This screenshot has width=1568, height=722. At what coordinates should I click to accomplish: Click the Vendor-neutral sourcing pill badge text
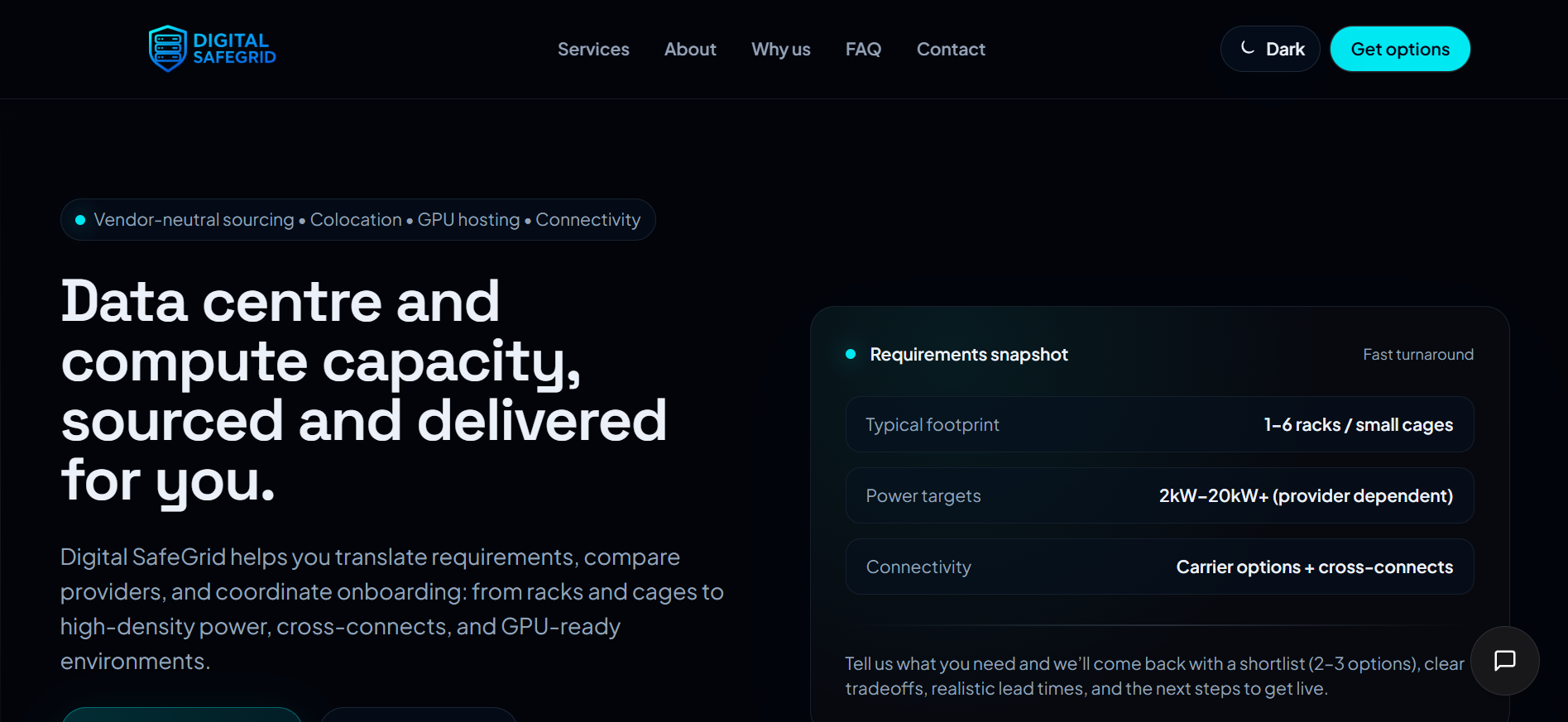click(367, 220)
